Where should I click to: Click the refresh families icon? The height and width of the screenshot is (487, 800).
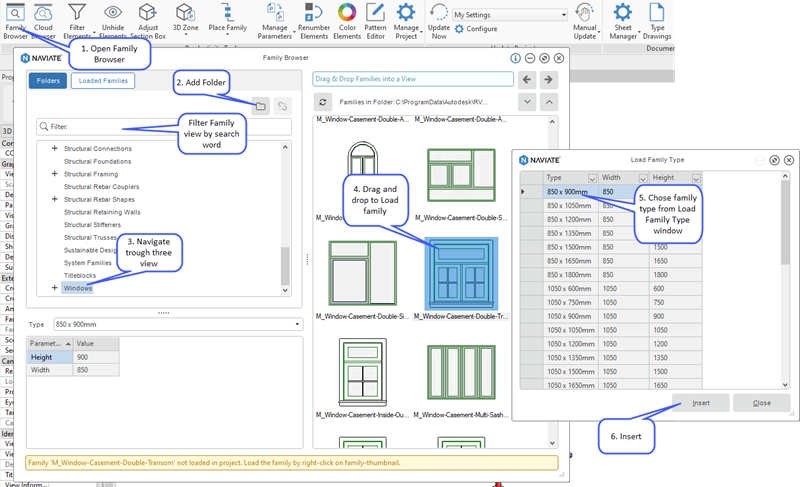click(x=323, y=102)
